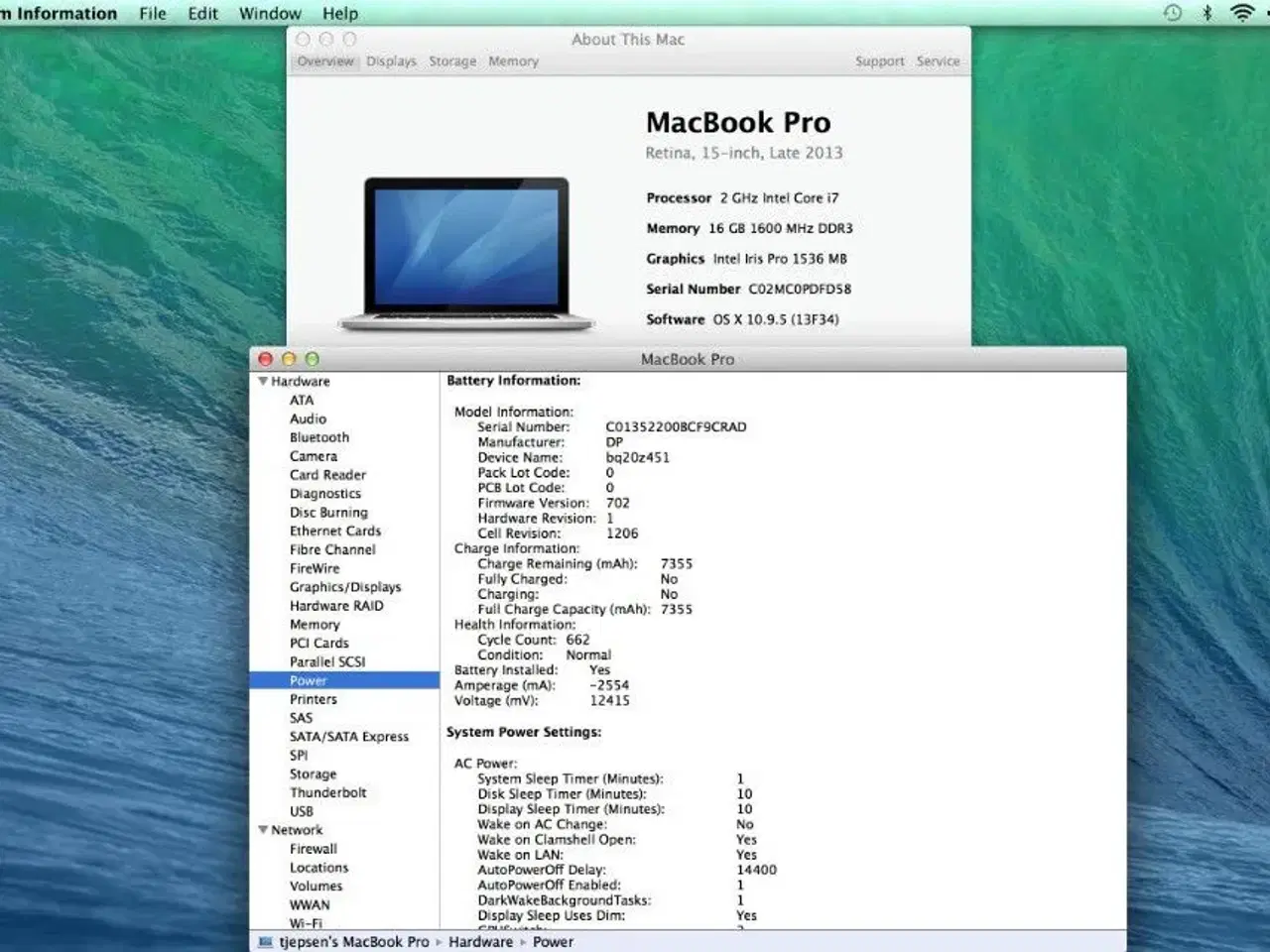The image size is (1270, 952).
Task: Select Printers in the sidebar
Action: (314, 699)
